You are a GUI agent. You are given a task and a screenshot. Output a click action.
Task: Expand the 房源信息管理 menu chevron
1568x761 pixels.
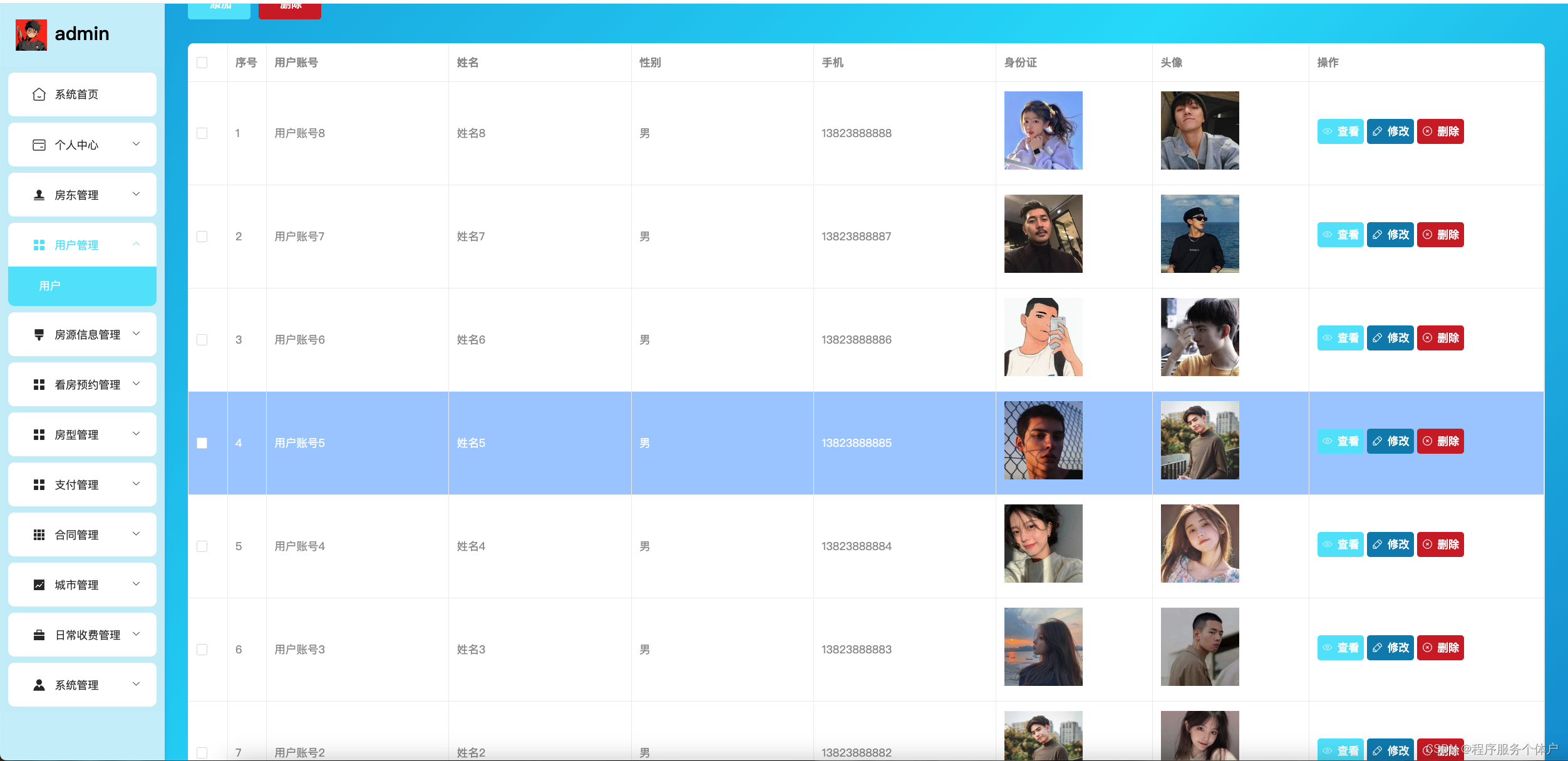[x=137, y=334]
